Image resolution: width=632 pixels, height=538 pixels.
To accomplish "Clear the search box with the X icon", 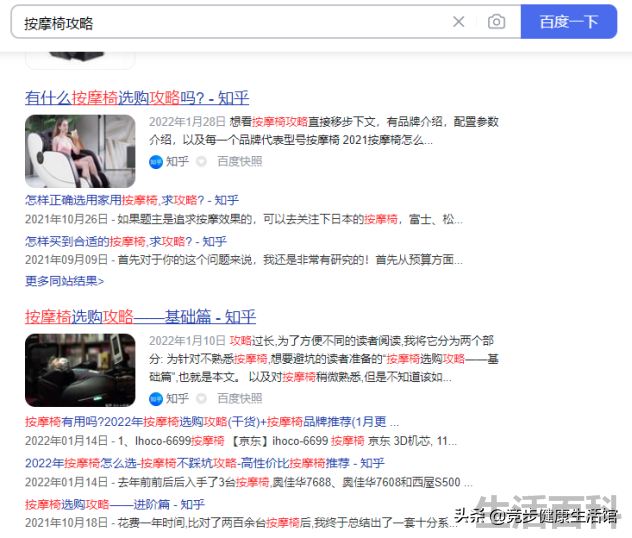I will click(458, 22).
